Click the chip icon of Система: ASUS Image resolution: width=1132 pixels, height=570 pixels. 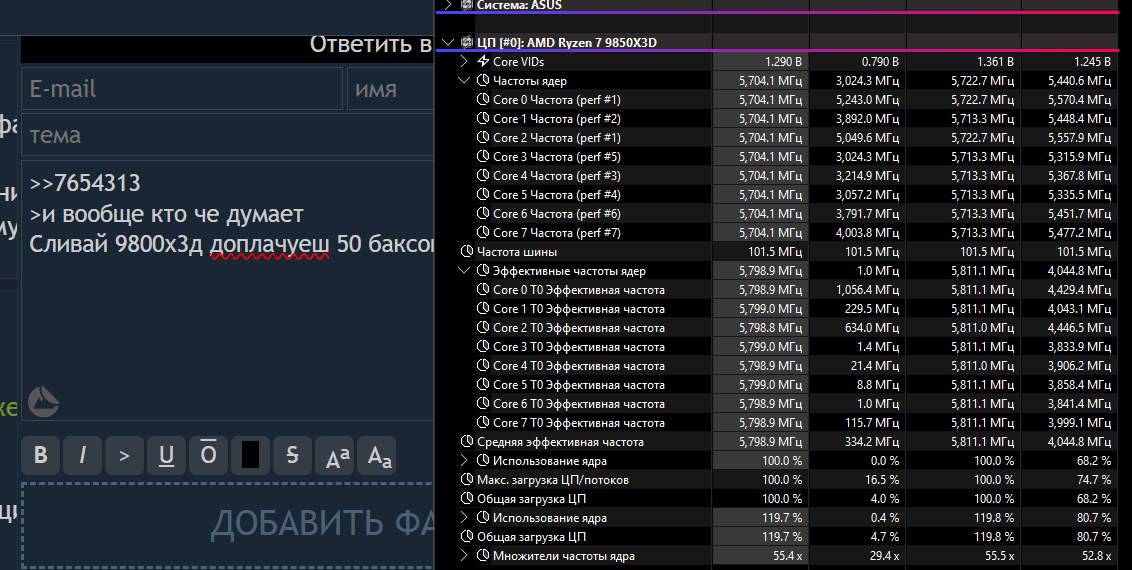(x=467, y=5)
